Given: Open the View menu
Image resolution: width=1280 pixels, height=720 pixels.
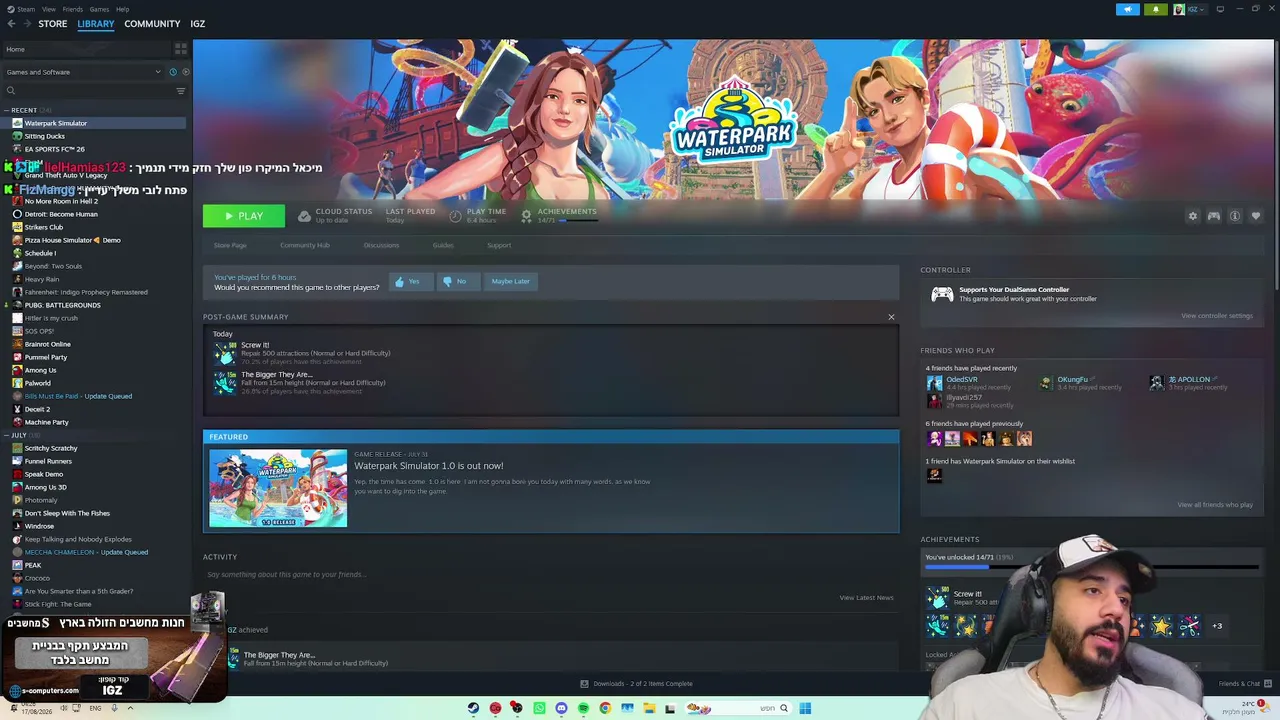Looking at the screenshot, I should (x=48, y=9).
